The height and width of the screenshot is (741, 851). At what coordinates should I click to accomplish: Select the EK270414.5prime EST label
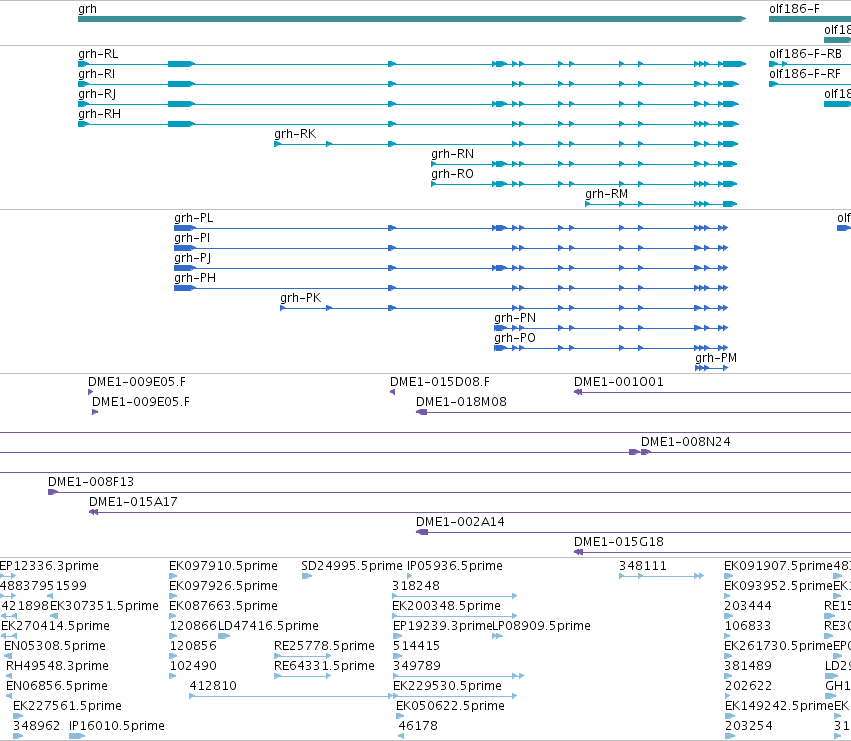pyautogui.click(x=55, y=626)
